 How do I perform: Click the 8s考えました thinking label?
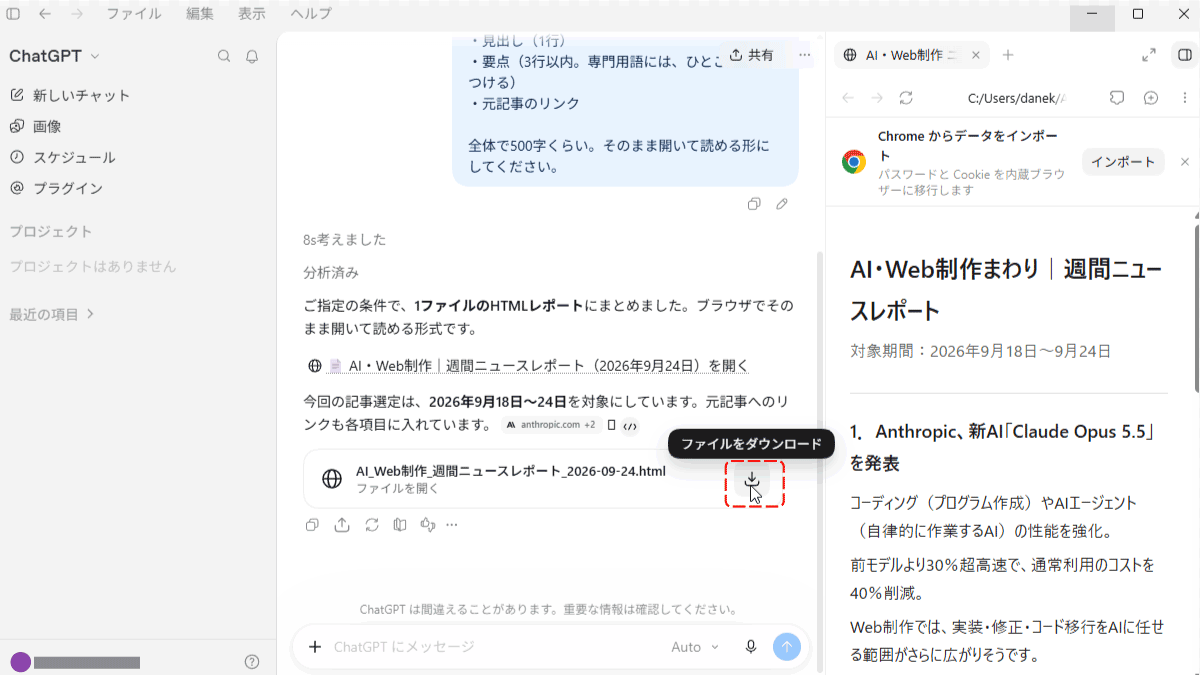click(344, 240)
